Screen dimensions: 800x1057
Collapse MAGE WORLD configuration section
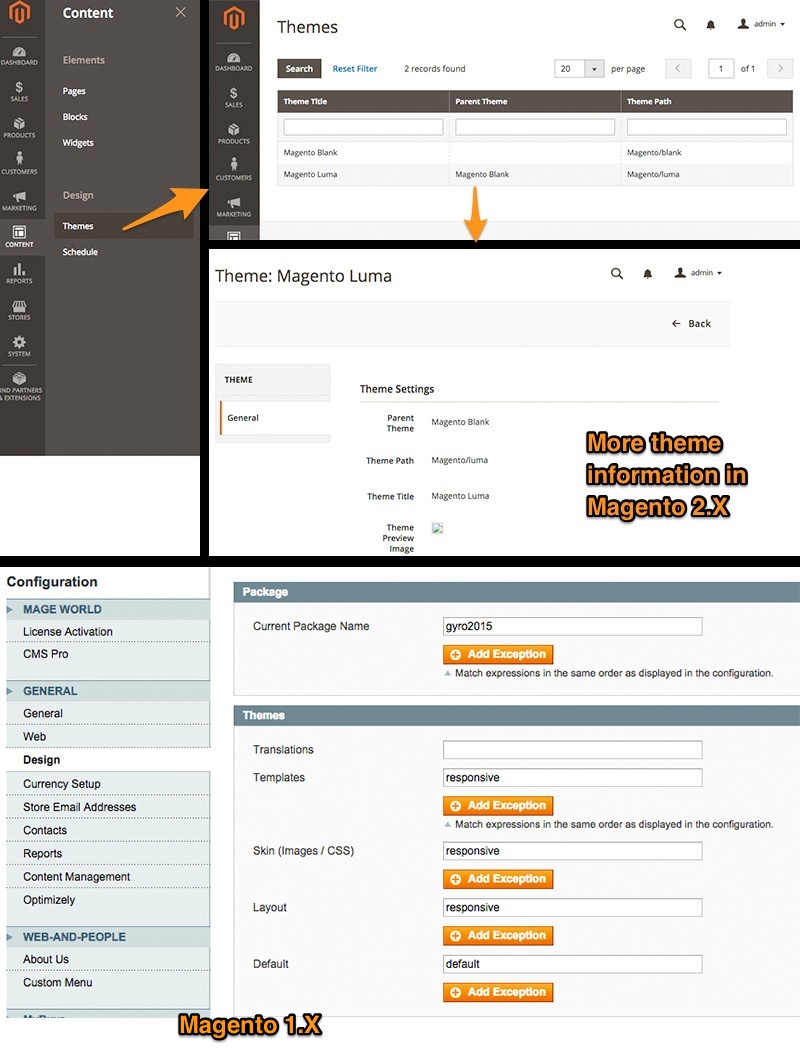(x=108, y=609)
